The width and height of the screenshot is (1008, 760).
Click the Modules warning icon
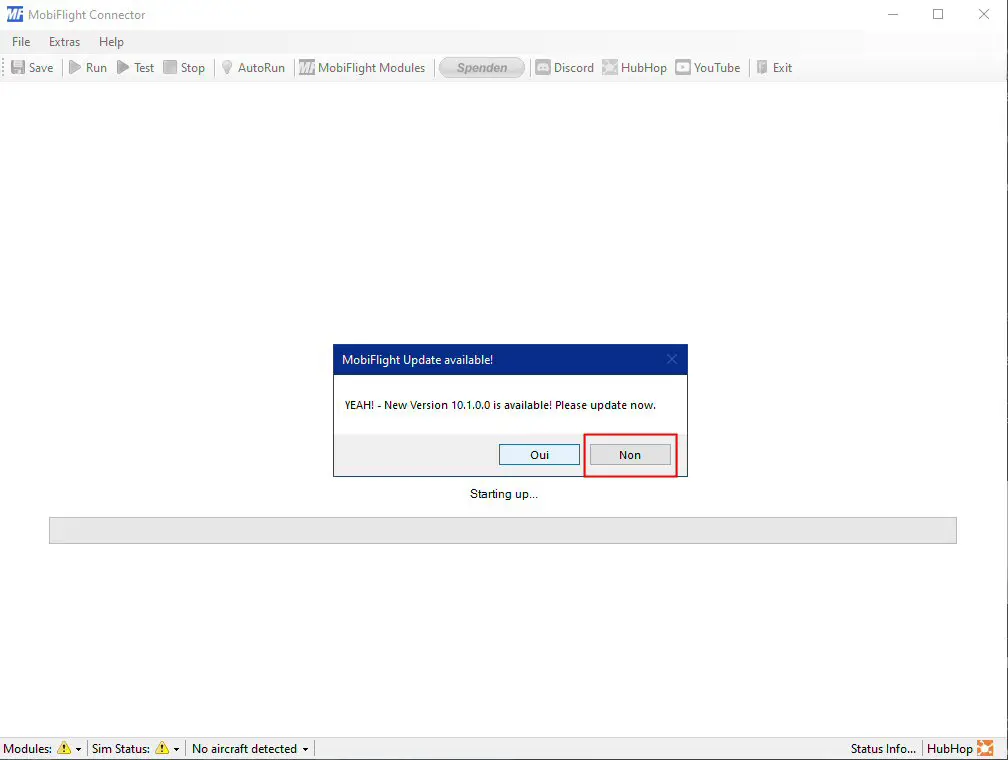[x=64, y=748]
